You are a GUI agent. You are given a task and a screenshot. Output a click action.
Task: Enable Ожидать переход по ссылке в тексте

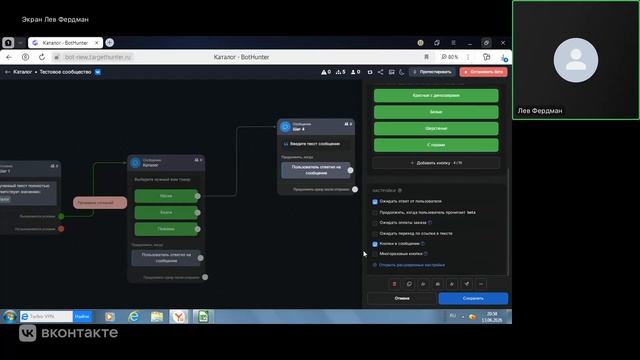click(x=375, y=233)
